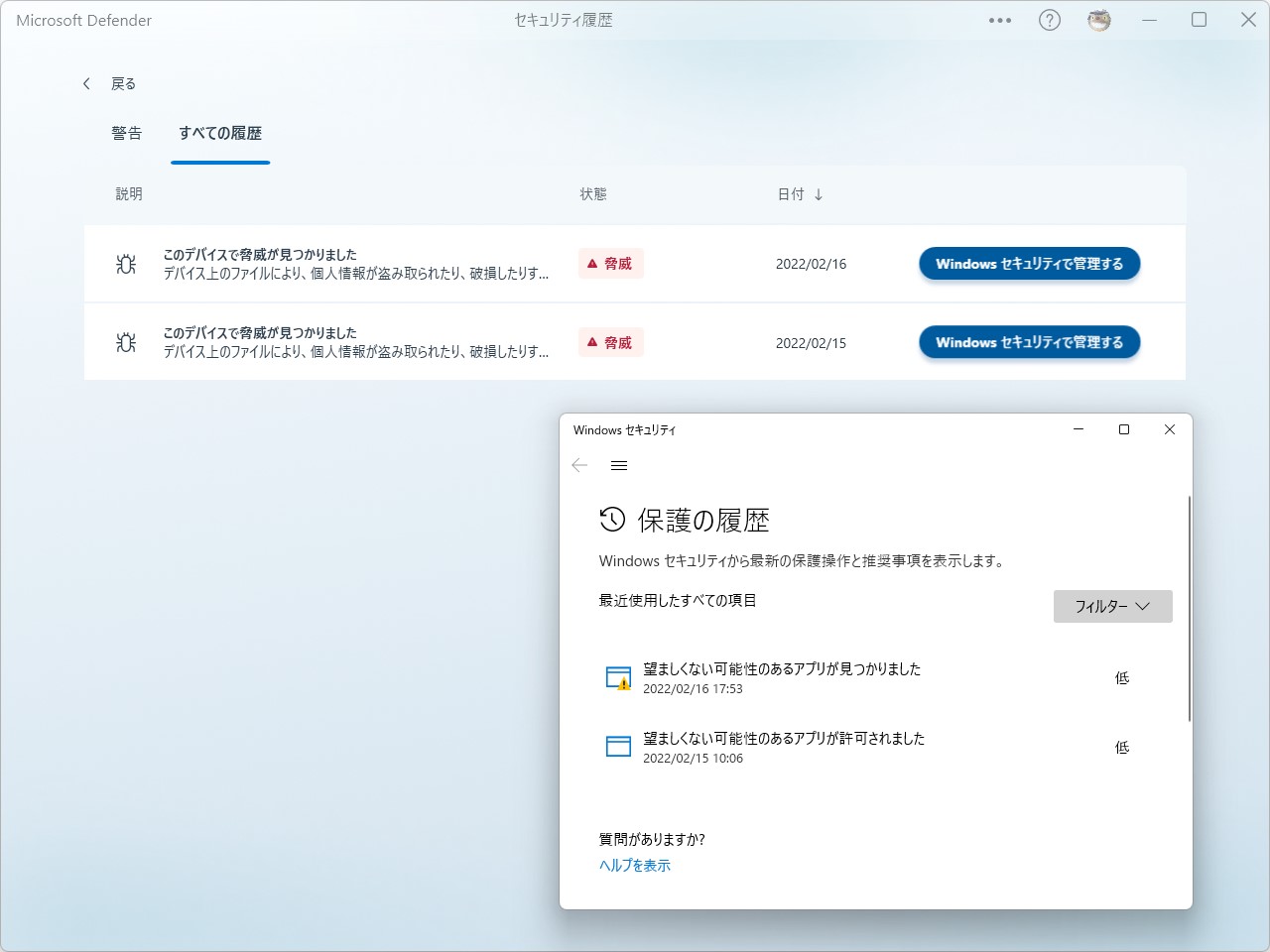Click the 最近使用したすべての項目 label

point(678,601)
